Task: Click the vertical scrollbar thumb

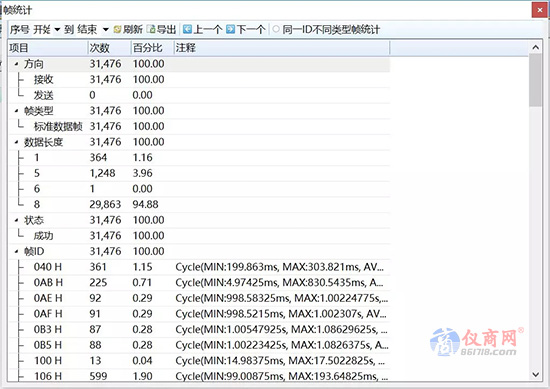Action: pos(536,80)
